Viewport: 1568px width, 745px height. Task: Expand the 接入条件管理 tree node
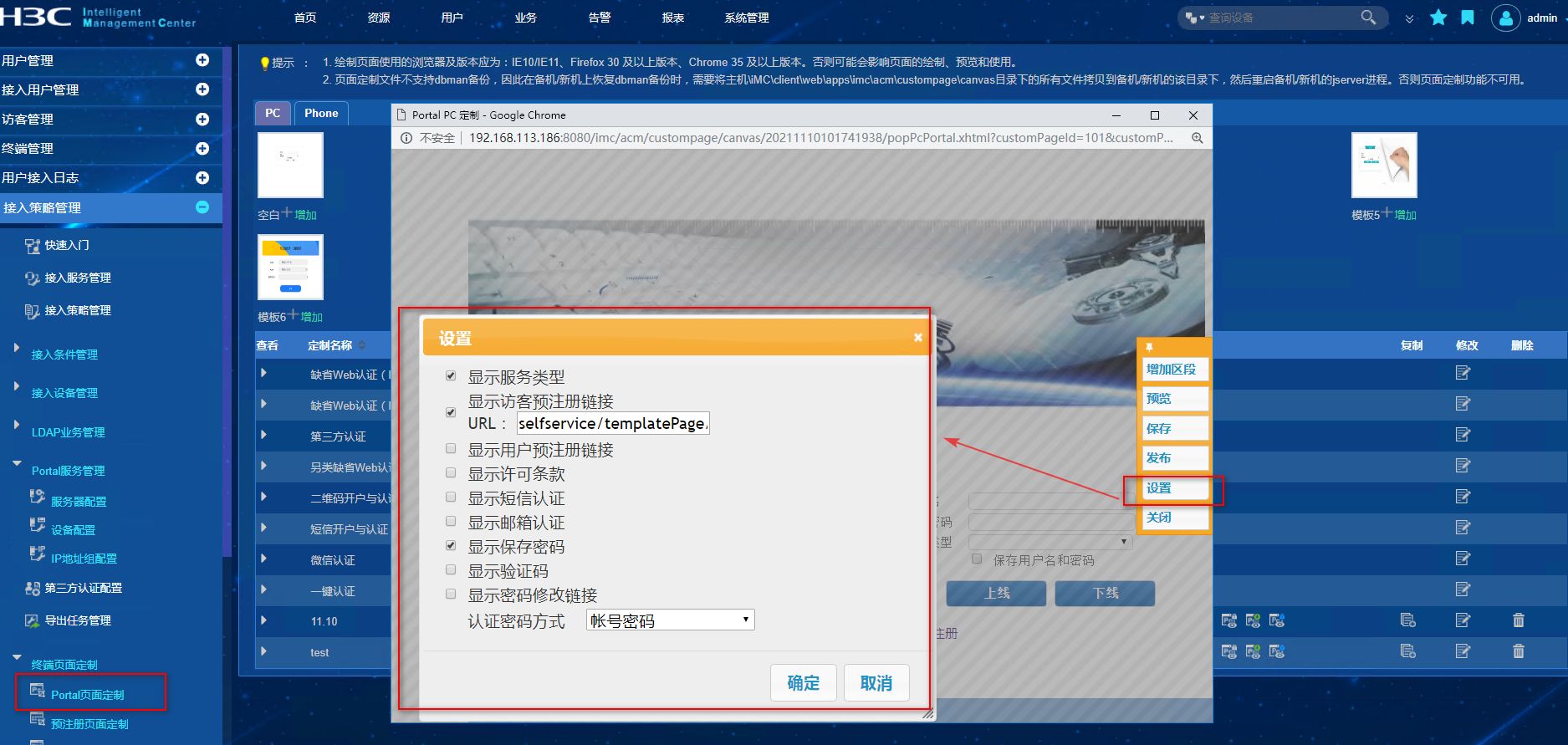[16, 347]
